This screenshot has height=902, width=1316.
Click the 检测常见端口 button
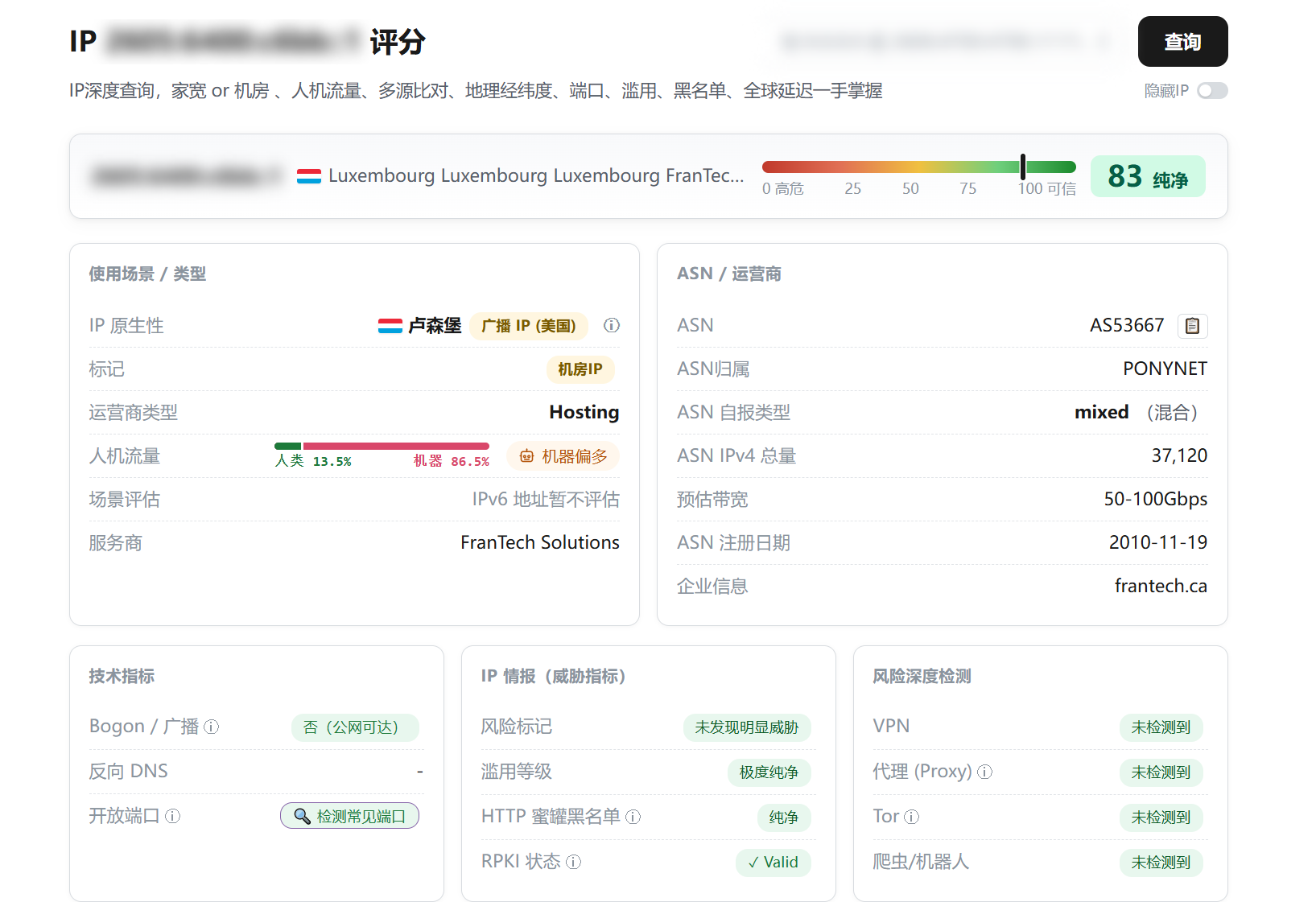tap(349, 816)
